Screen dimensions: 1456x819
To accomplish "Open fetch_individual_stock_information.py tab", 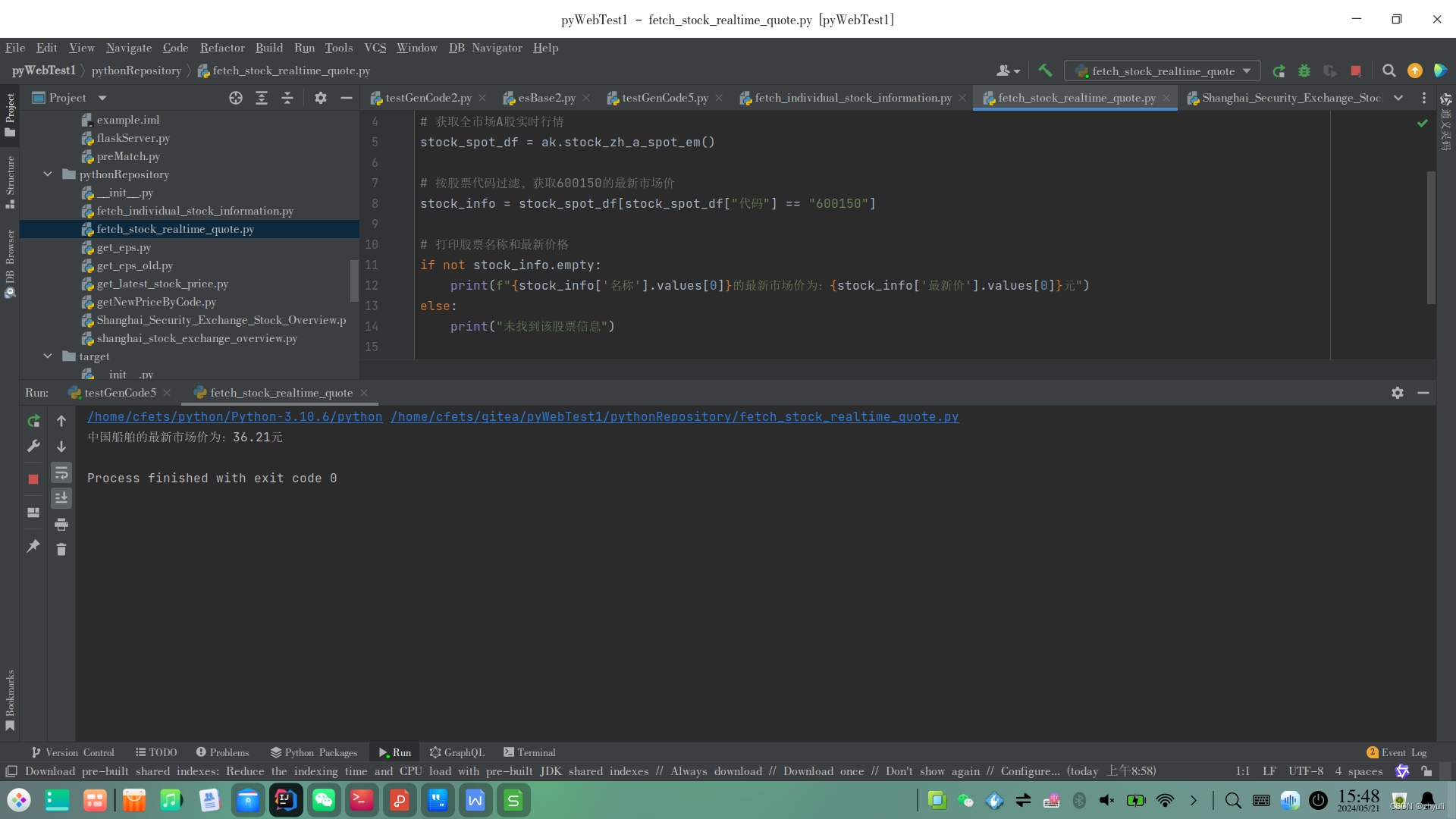I will (x=853, y=97).
